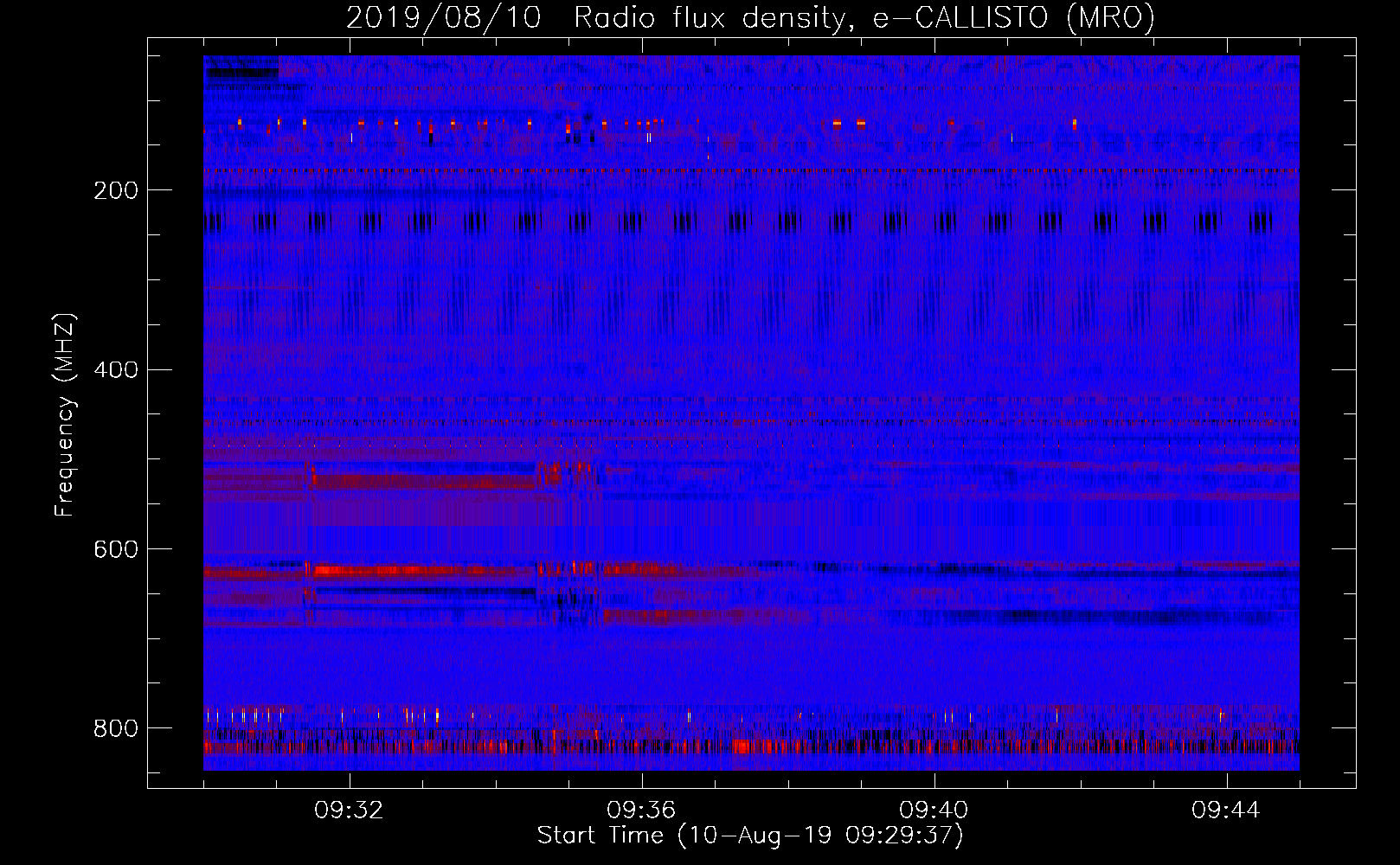Click the 800 frequency tick label

tap(116, 728)
